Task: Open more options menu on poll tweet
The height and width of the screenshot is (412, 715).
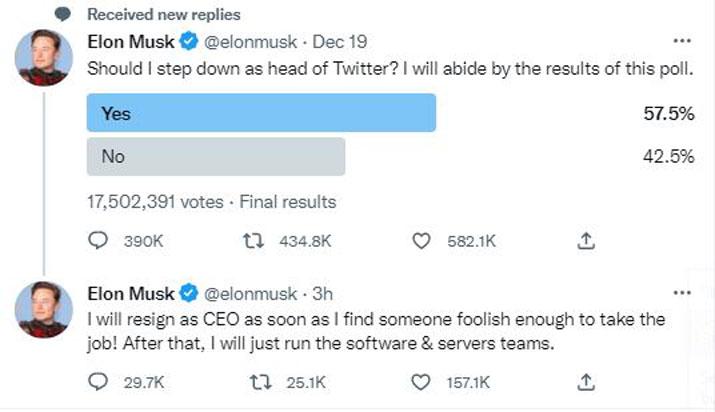Action: (682, 41)
